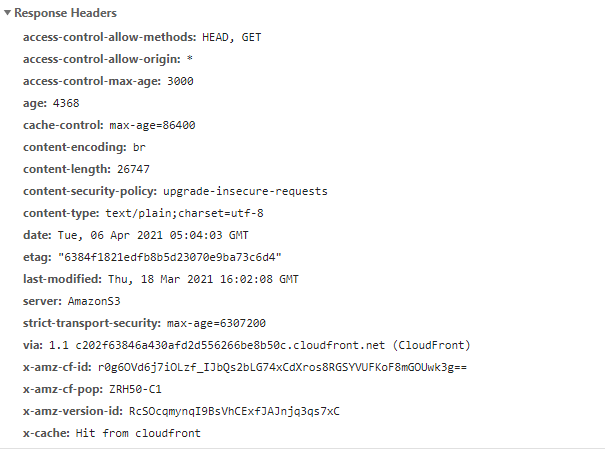Click the x-amz-cf-pop value ZRH50-C1
Image resolution: width=605 pixels, height=449 pixels.
(136, 389)
